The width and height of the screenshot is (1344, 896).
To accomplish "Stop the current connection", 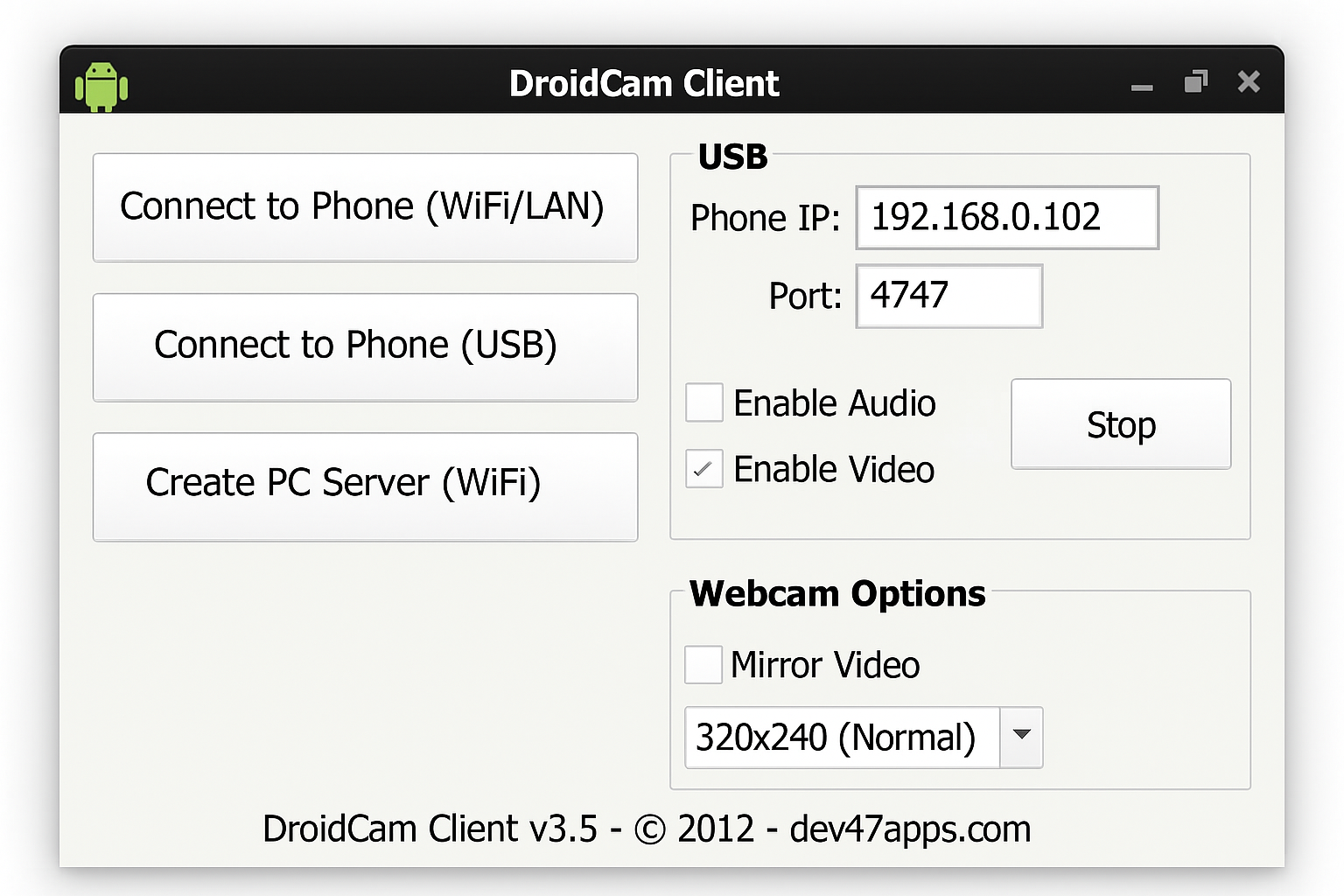I will pos(1120,424).
